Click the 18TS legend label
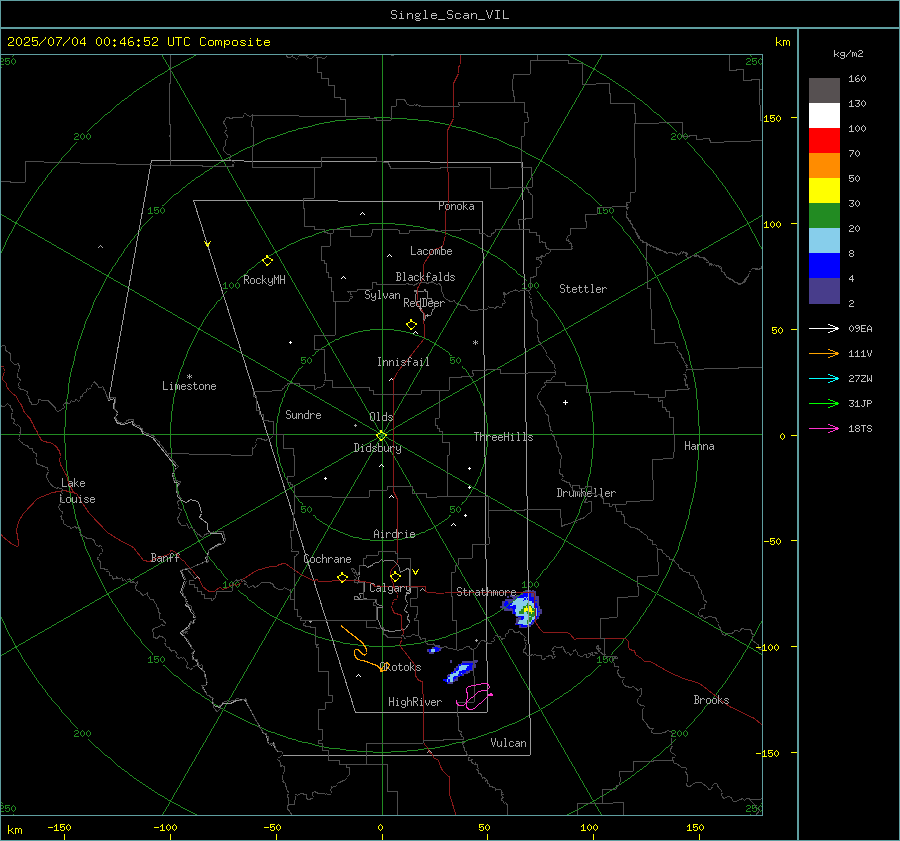 pyautogui.click(x=860, y=428)
